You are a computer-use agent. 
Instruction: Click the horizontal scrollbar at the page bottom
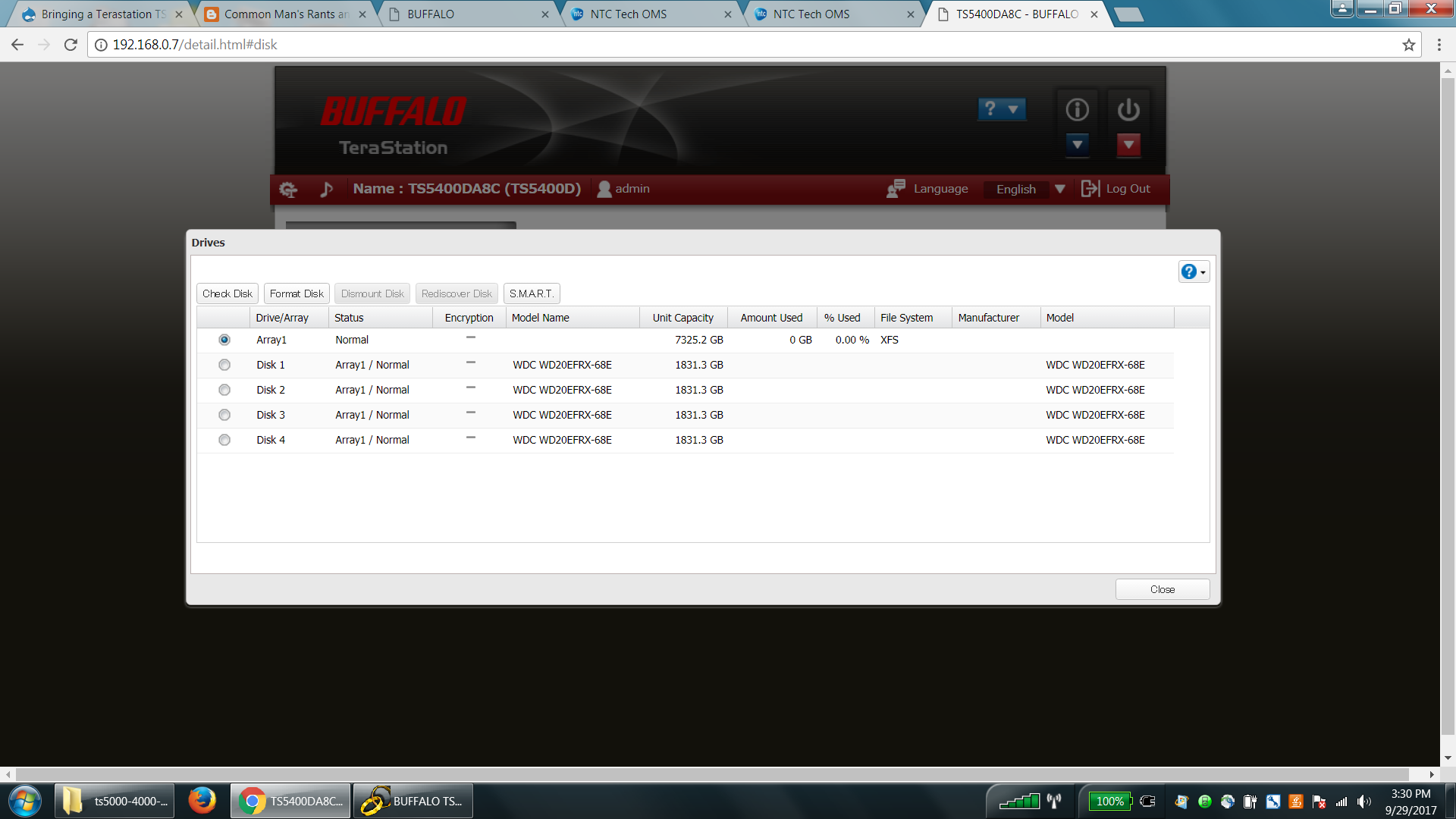[713, 774]
